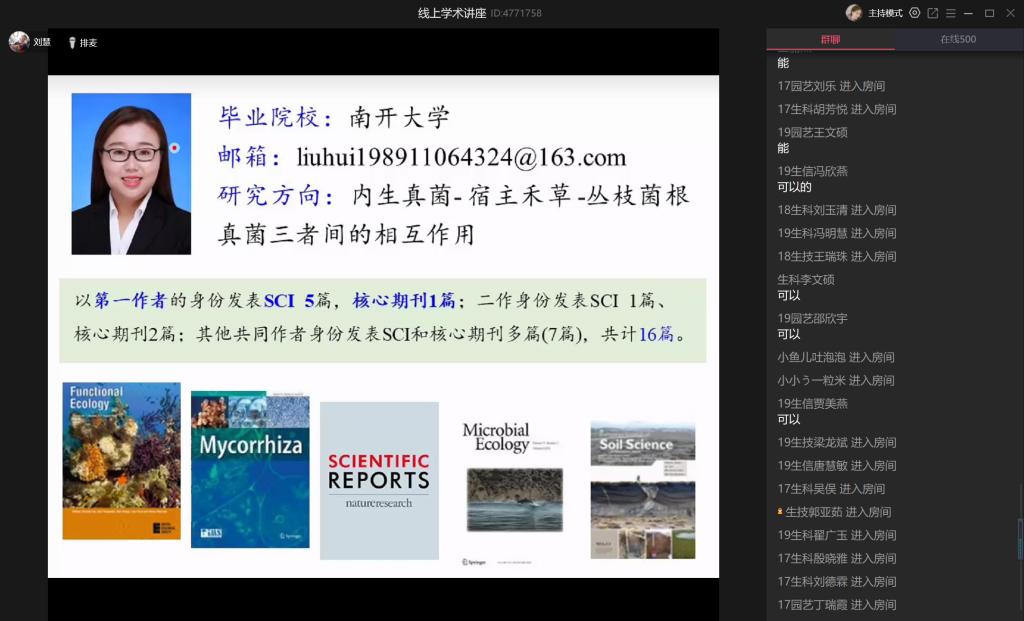Click the 排麦 microphone queue icon
Image resolution: width=1024 pixels, height=621 pixels.
click(x=72, y=43)
